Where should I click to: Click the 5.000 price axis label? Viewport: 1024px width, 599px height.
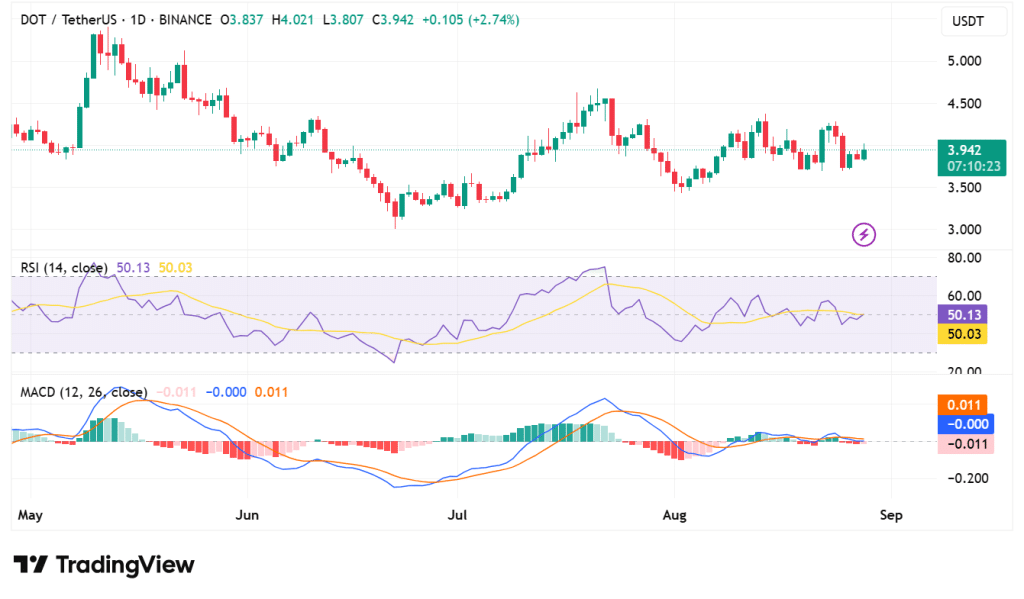point(965,61)
